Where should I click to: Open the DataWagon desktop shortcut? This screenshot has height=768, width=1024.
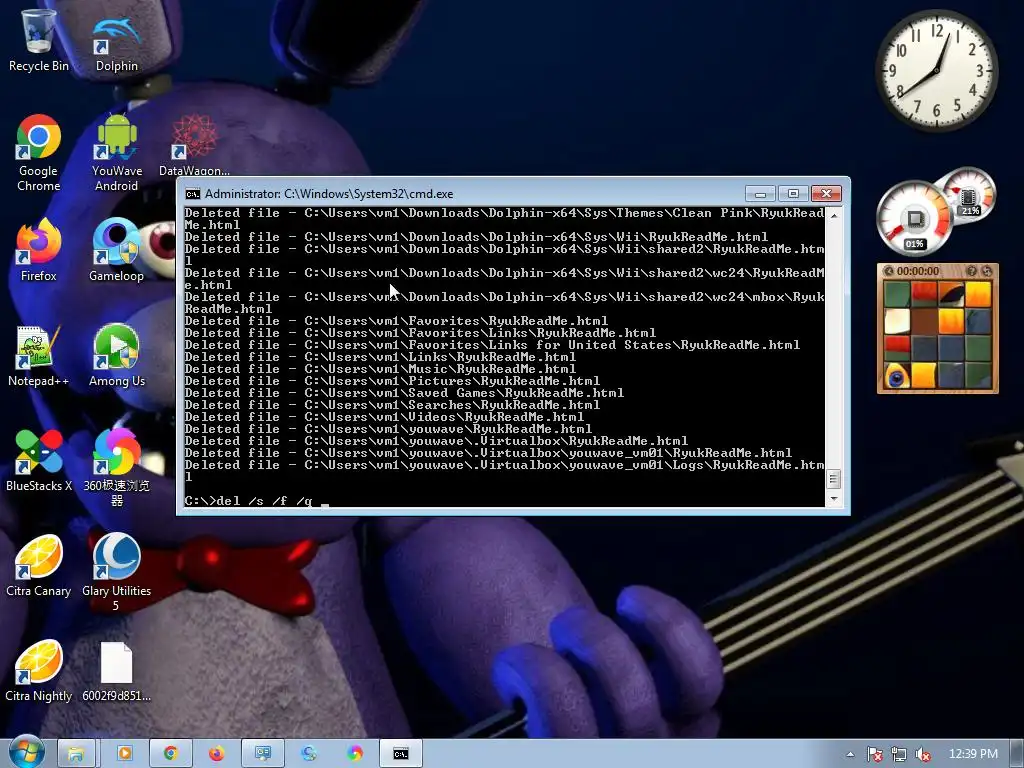click(194, 145)
